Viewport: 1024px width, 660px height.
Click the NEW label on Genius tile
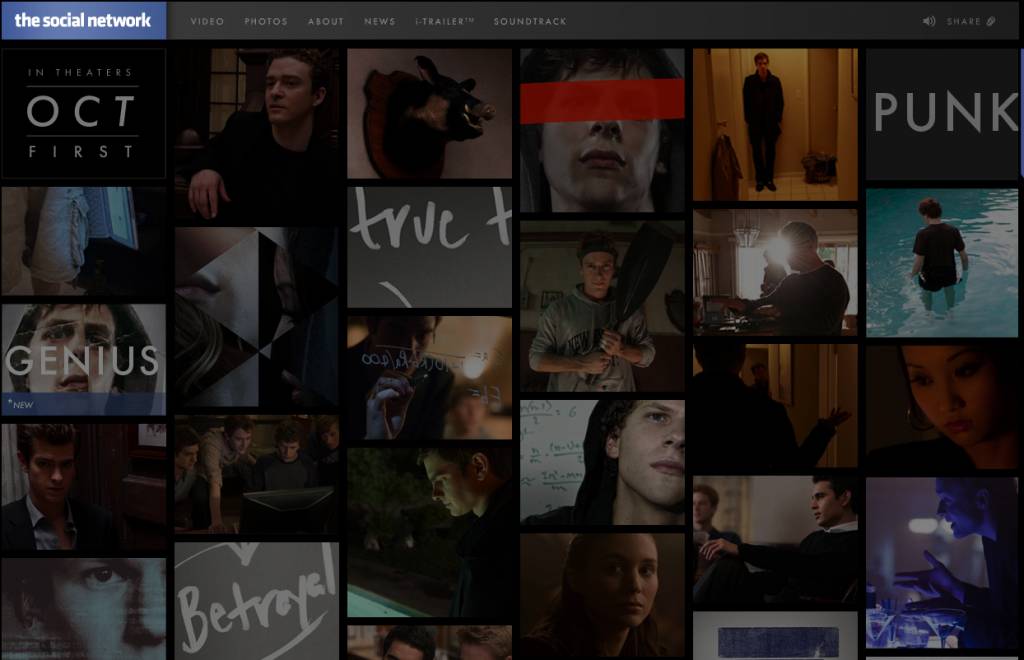(x=22, y=404)
